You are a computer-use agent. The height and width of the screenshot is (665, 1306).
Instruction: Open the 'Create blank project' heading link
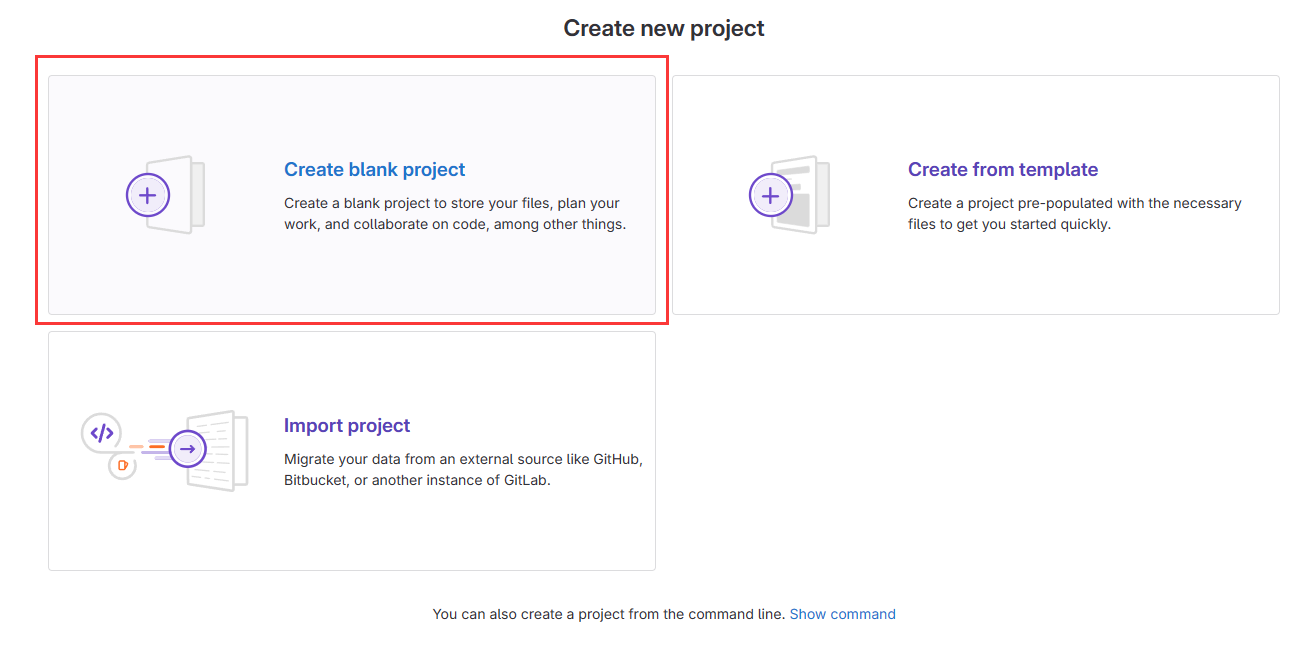coord(374,170)
